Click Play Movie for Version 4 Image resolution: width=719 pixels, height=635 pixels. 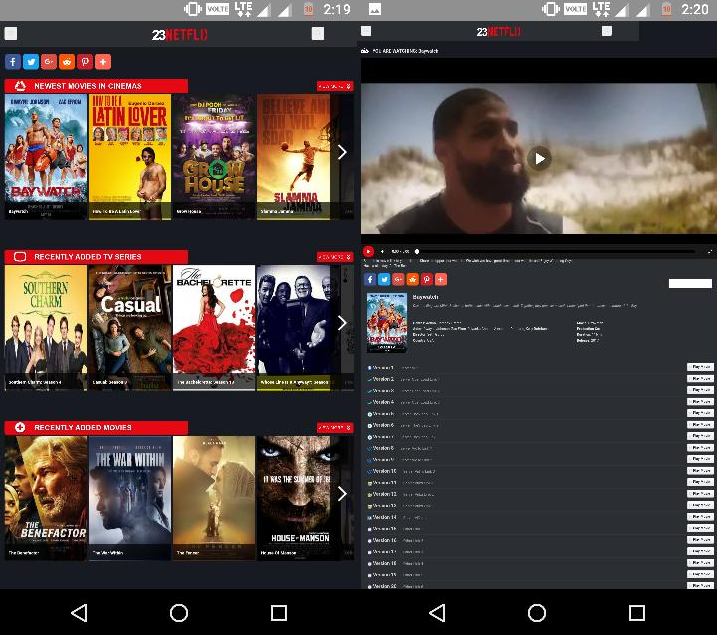700,402
